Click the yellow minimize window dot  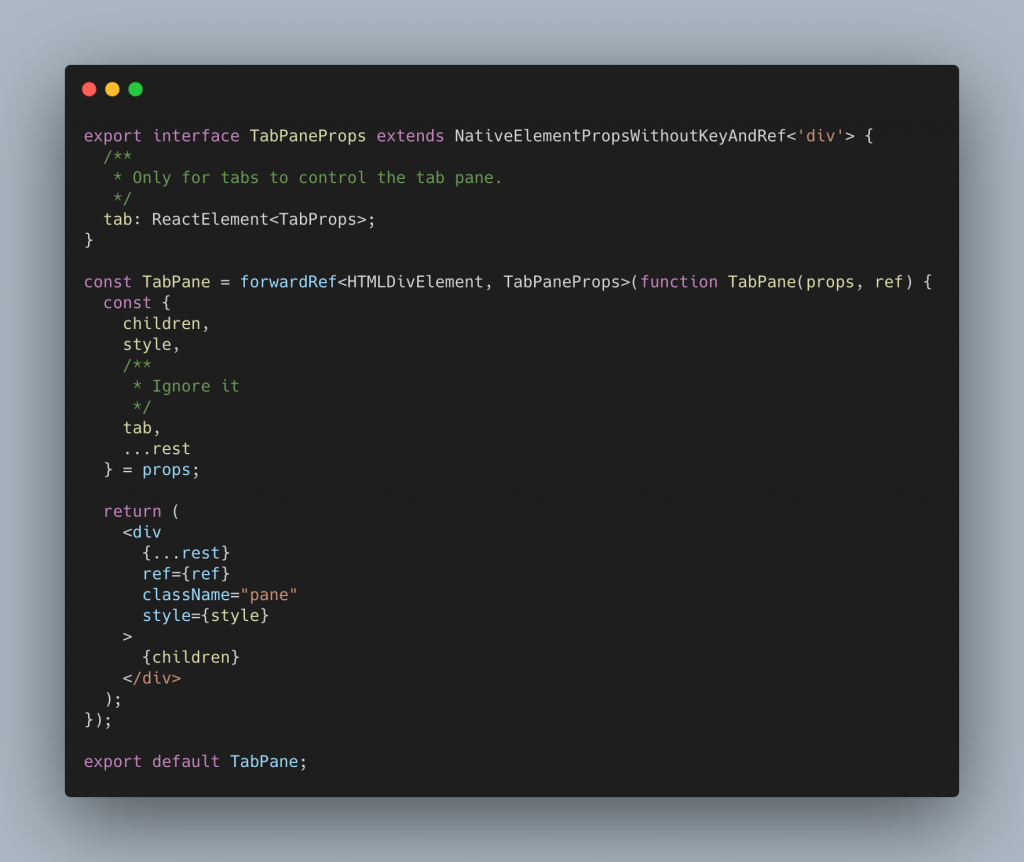(112, 89)
